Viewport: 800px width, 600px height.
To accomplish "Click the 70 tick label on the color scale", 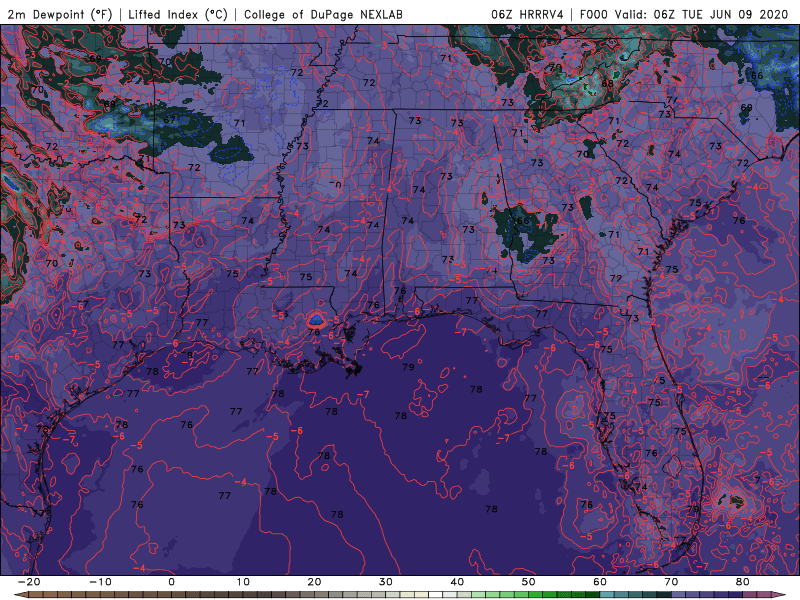I will 671,582.
